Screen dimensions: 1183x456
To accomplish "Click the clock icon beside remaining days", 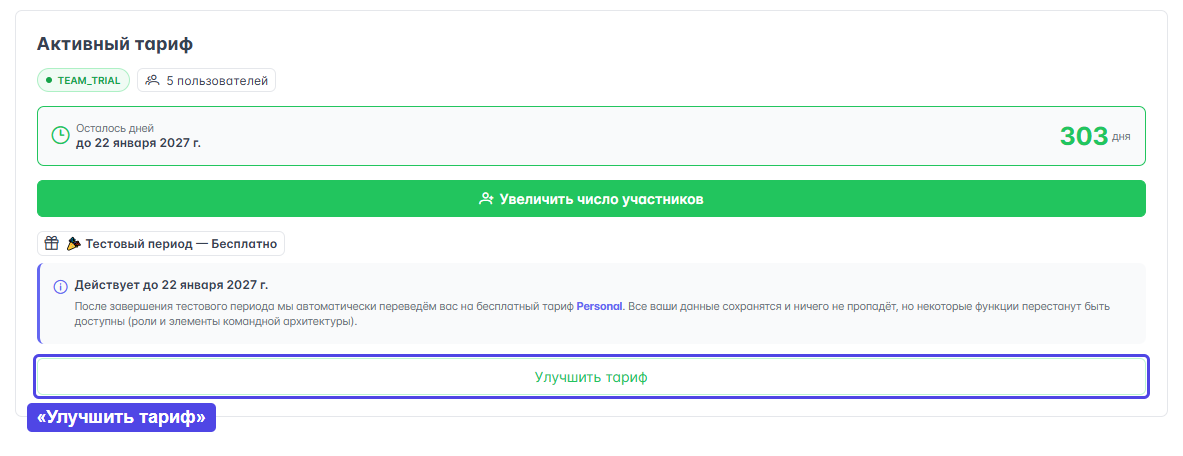I will click(60, 135).
